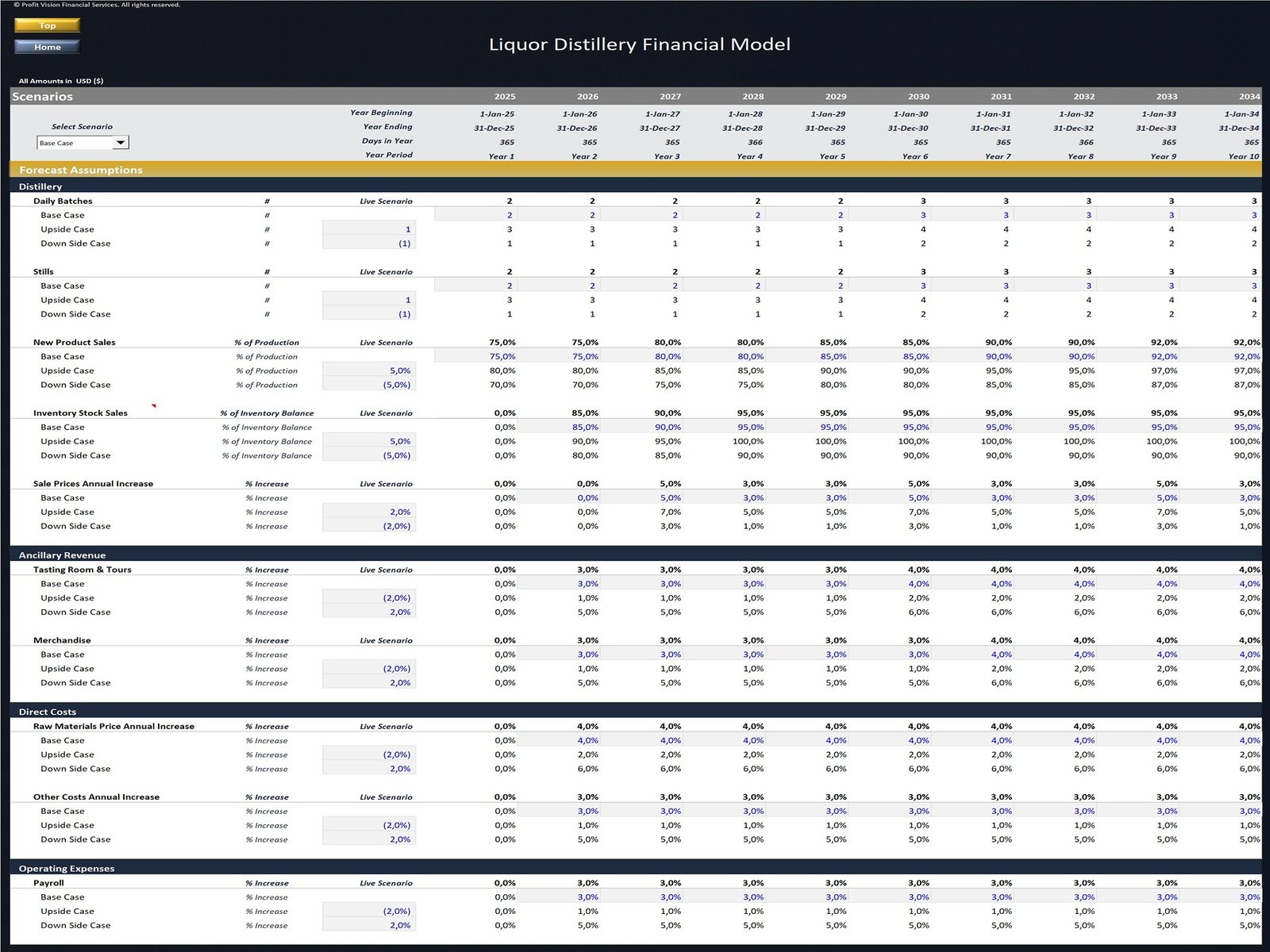Click Tasting Room & Tours Upside (2,0%) input

coord(369,598)
